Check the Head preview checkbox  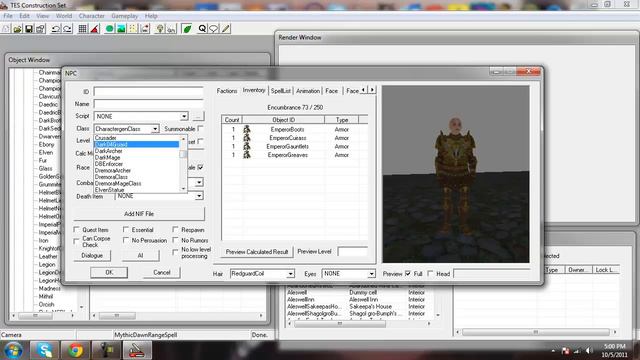430,273
